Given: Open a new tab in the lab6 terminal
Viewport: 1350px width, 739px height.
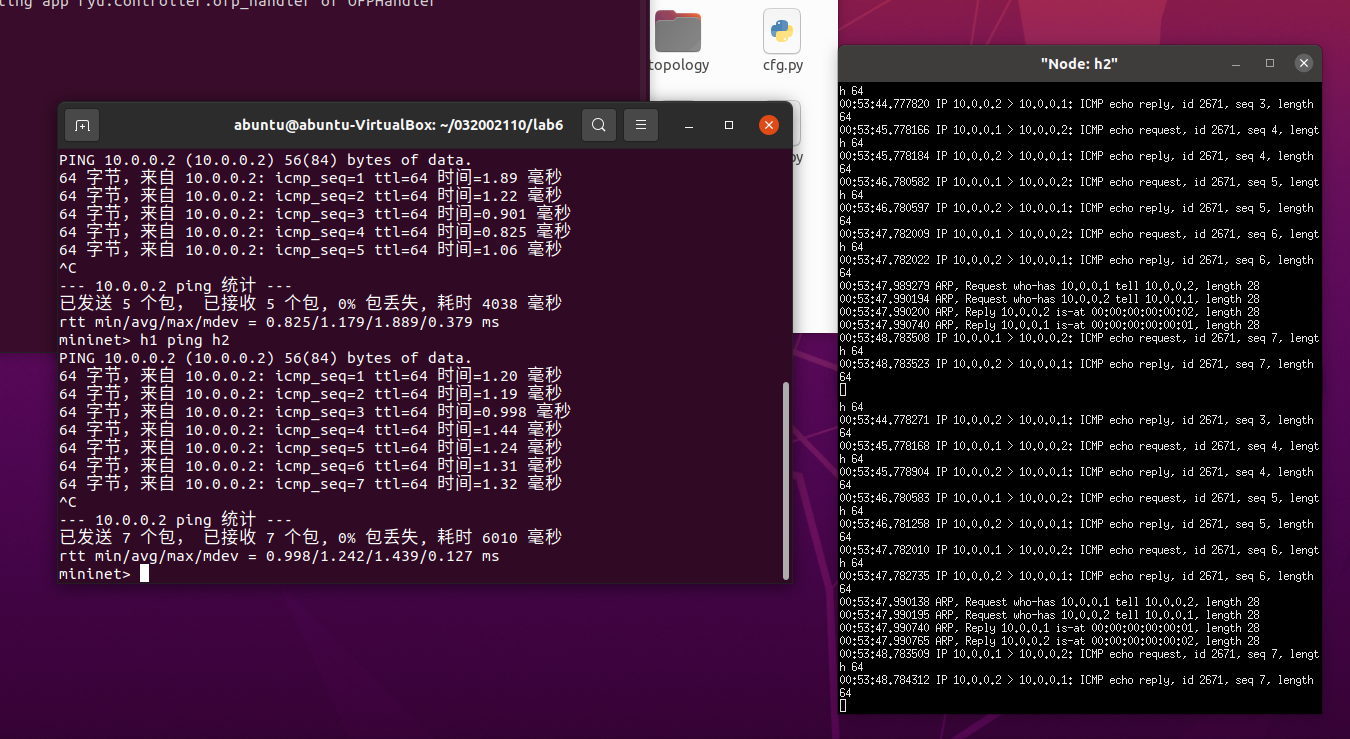Looking at the screenshot, I should pyautogui.click(x=82, y=125).
